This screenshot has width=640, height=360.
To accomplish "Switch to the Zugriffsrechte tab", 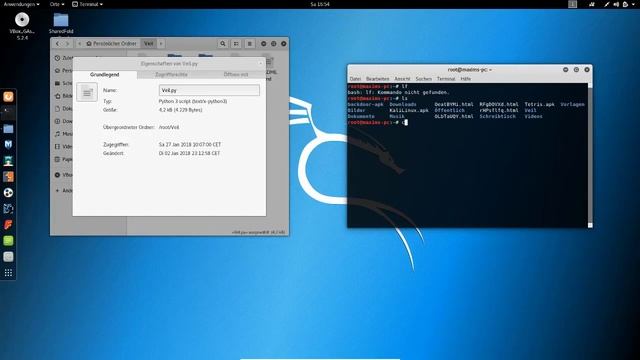I will (x=171, y=75).
